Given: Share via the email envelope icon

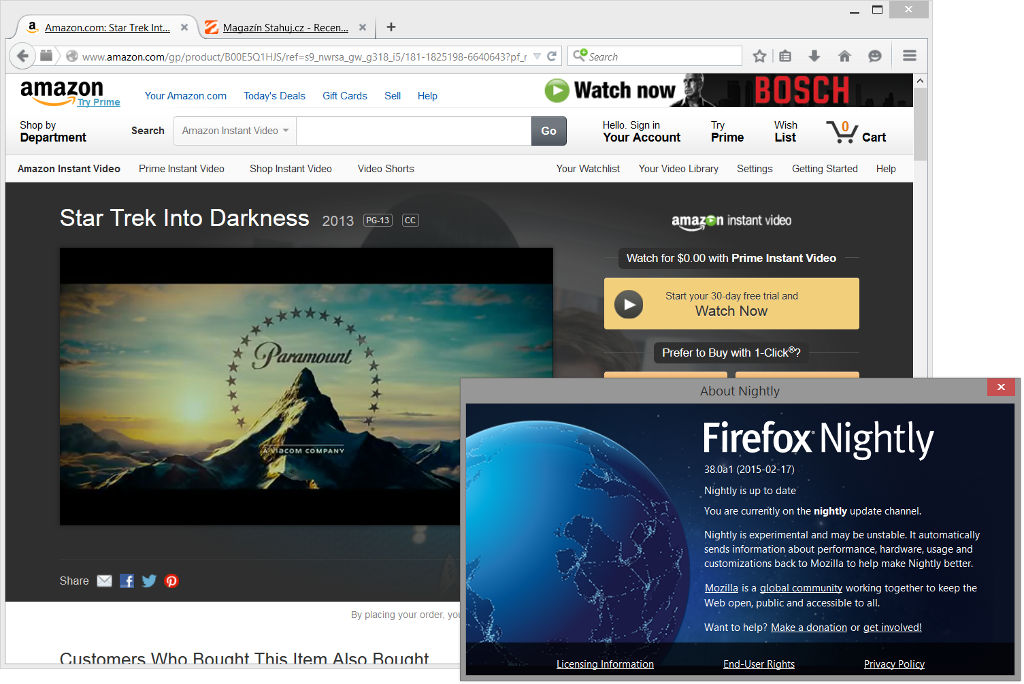Looking at the screenshot, I should coord(104,581).
